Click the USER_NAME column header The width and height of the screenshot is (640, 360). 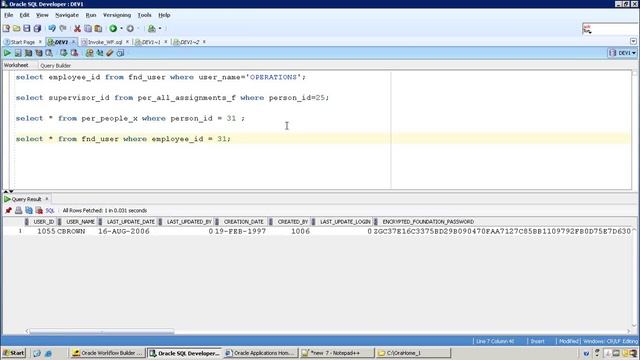click(x=80, y=222)
